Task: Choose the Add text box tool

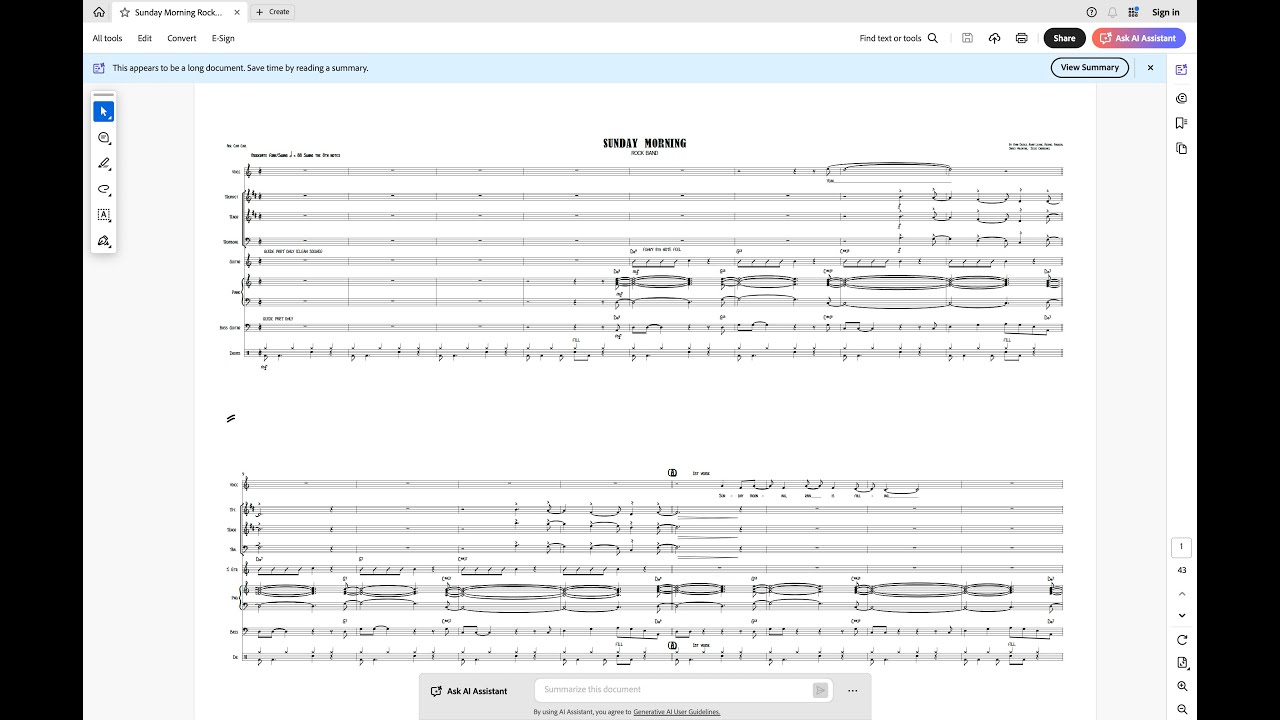Action: [104, 215]
